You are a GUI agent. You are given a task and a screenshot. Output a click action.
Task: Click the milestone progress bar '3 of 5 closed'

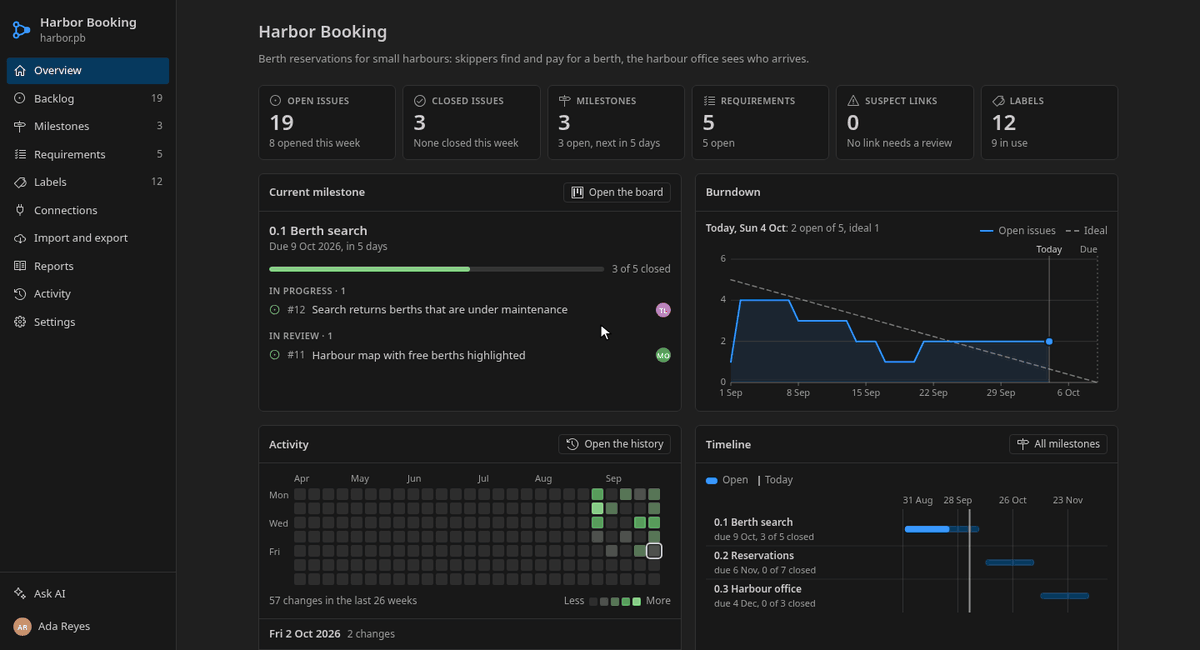(436, 269)
